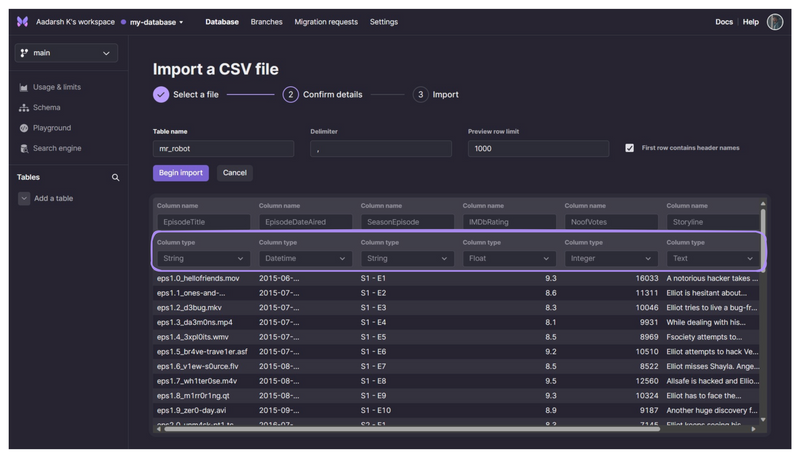The image size is (800, 458).
Task: Open the Integer column type dropdown
Action: coord(611,259)
